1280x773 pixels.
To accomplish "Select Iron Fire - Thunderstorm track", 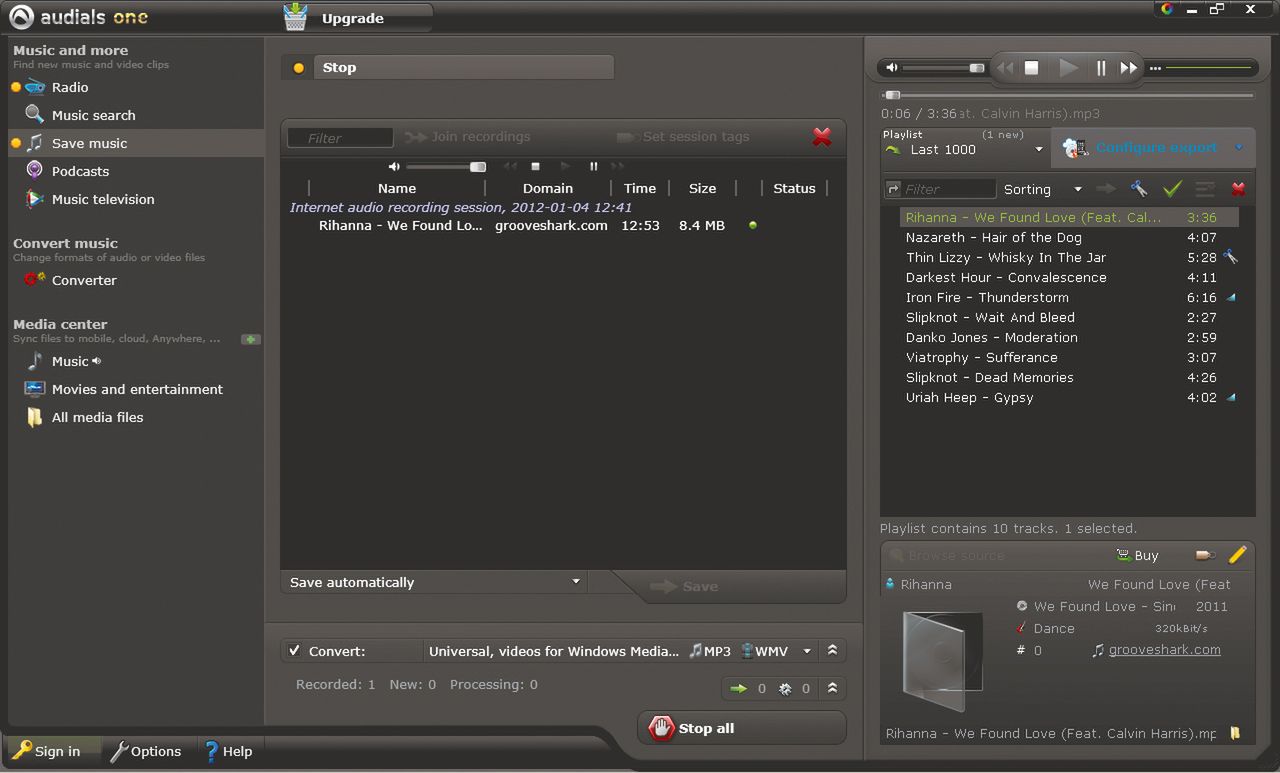I will click(x=1067, y=297).
